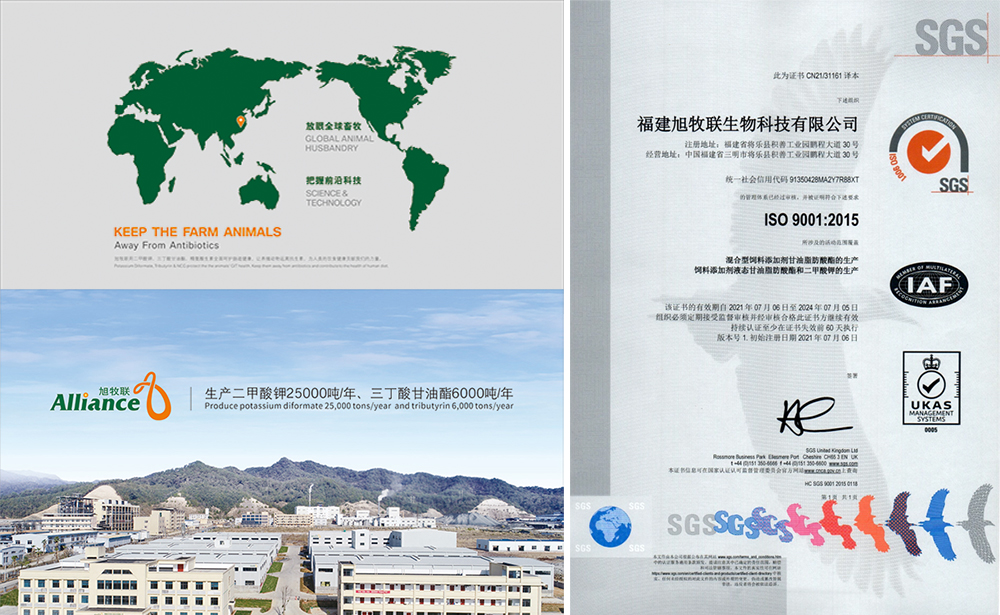The width and height of the screenshot is (1000, 615).
Task: Click the "SGS United Kingdom Ltd" text
Action: (x=832, y=450)
